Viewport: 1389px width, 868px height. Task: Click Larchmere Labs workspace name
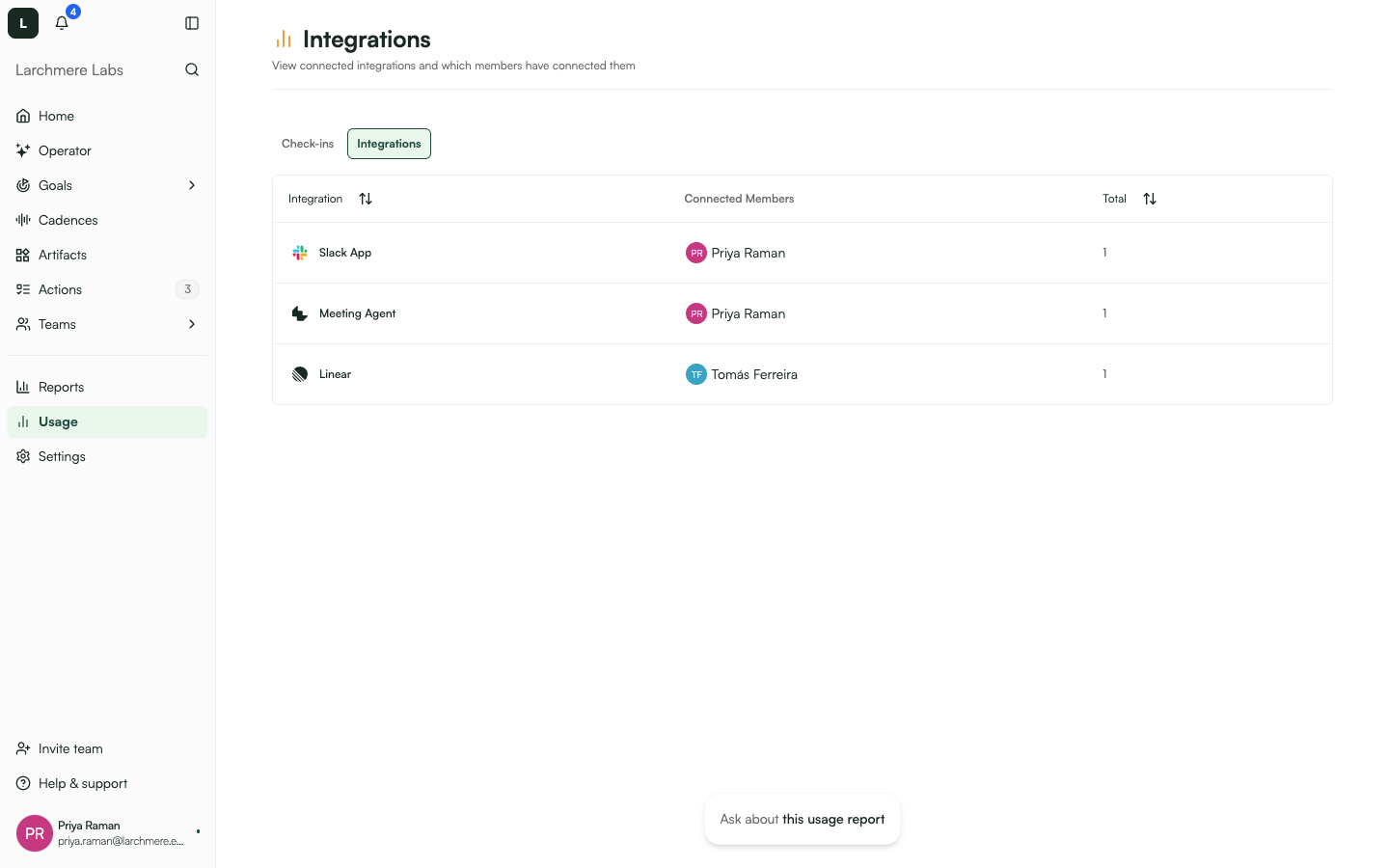point(69,69)
